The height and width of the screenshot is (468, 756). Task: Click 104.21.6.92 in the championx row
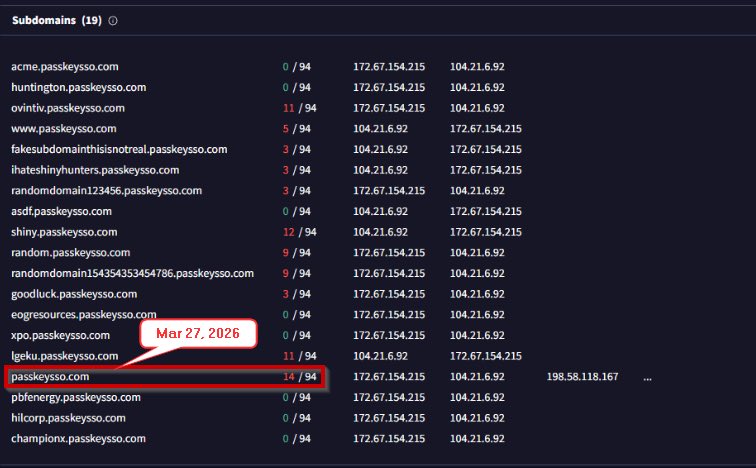click(477, 439)
